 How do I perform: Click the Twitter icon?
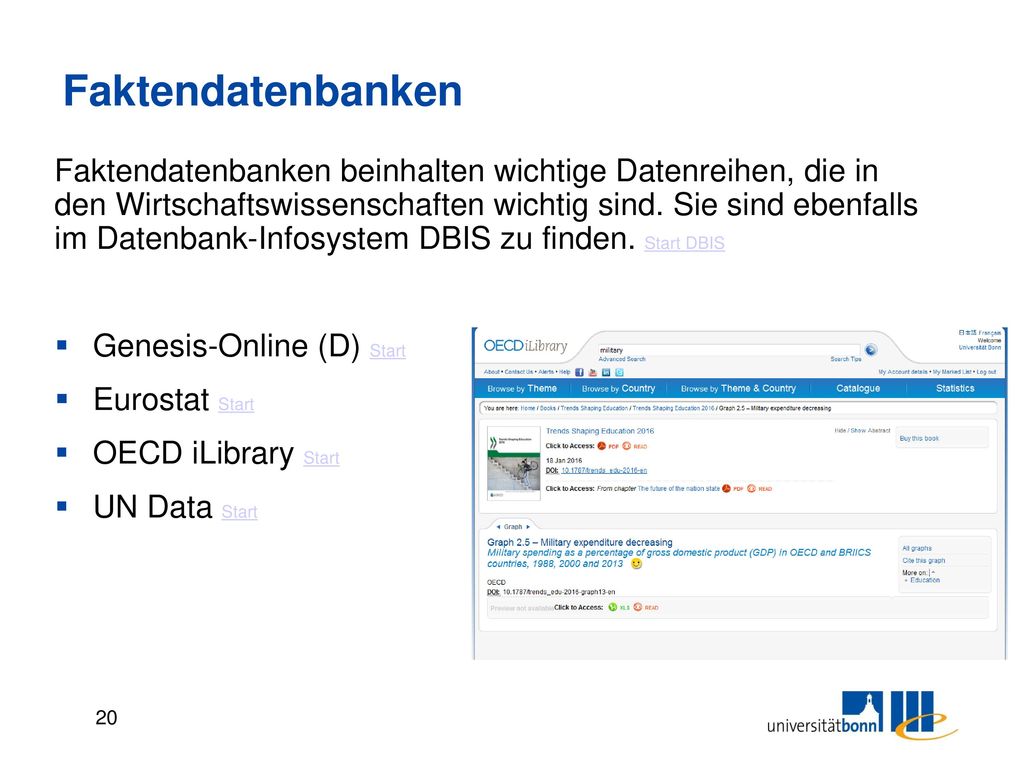coord(619,372)
